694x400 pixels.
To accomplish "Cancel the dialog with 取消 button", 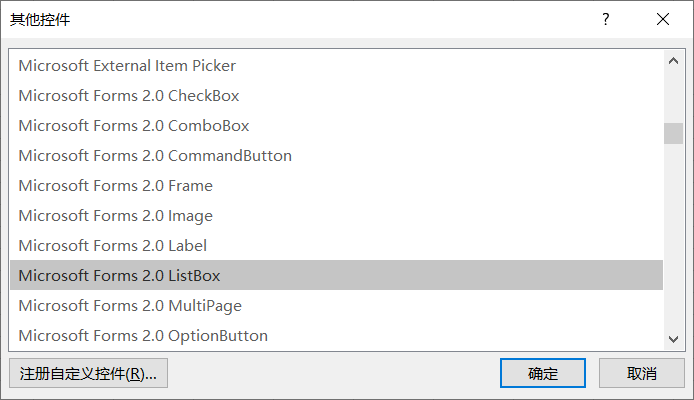I will point(641,374).
